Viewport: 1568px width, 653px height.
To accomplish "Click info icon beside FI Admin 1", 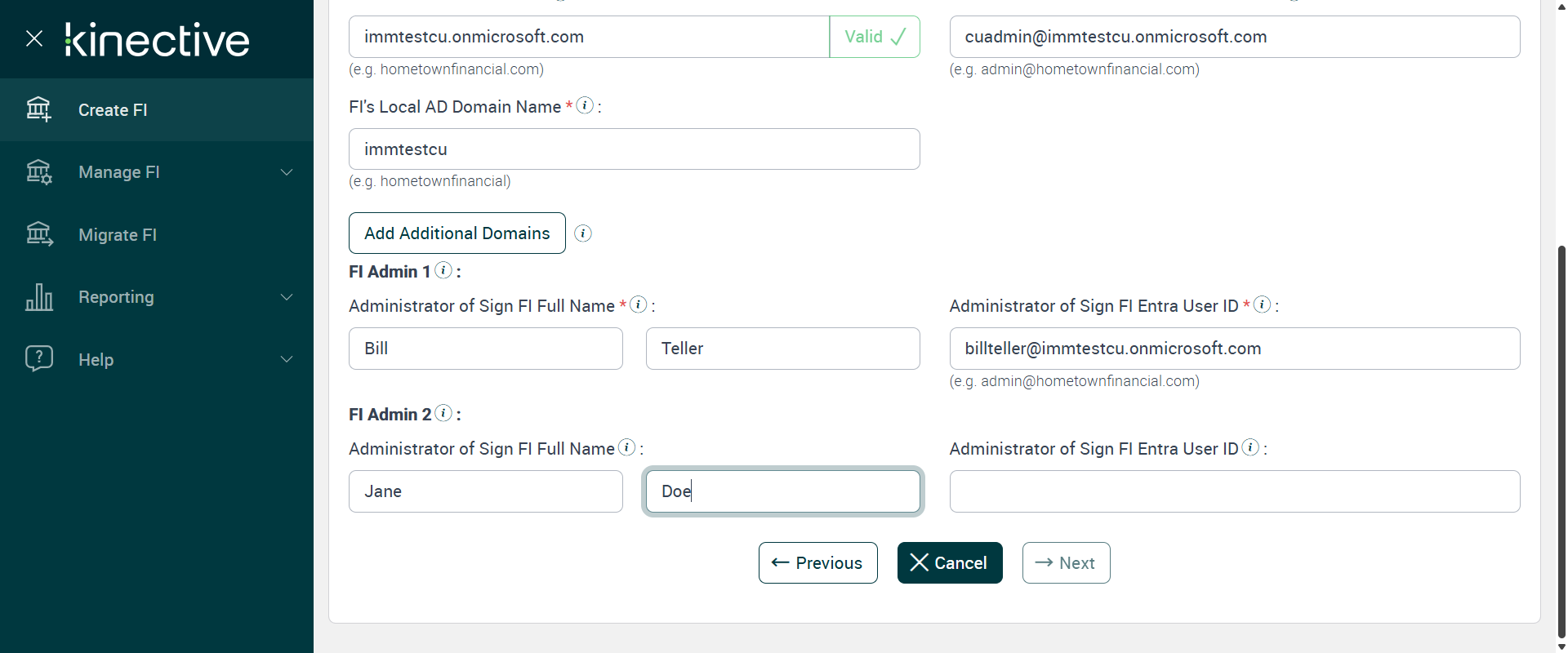I will 443,270.
